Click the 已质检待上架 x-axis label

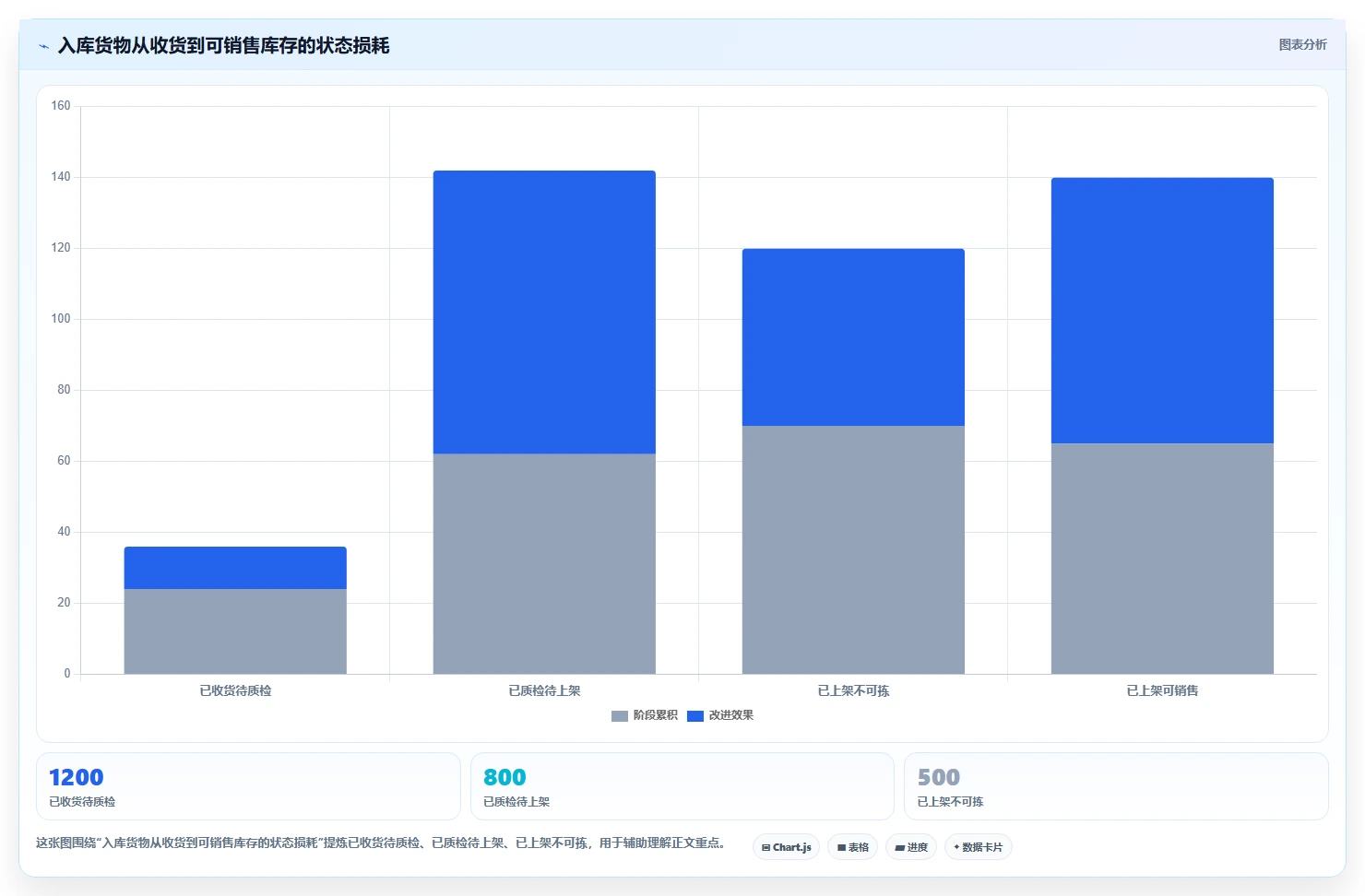(x=544, y=690)
